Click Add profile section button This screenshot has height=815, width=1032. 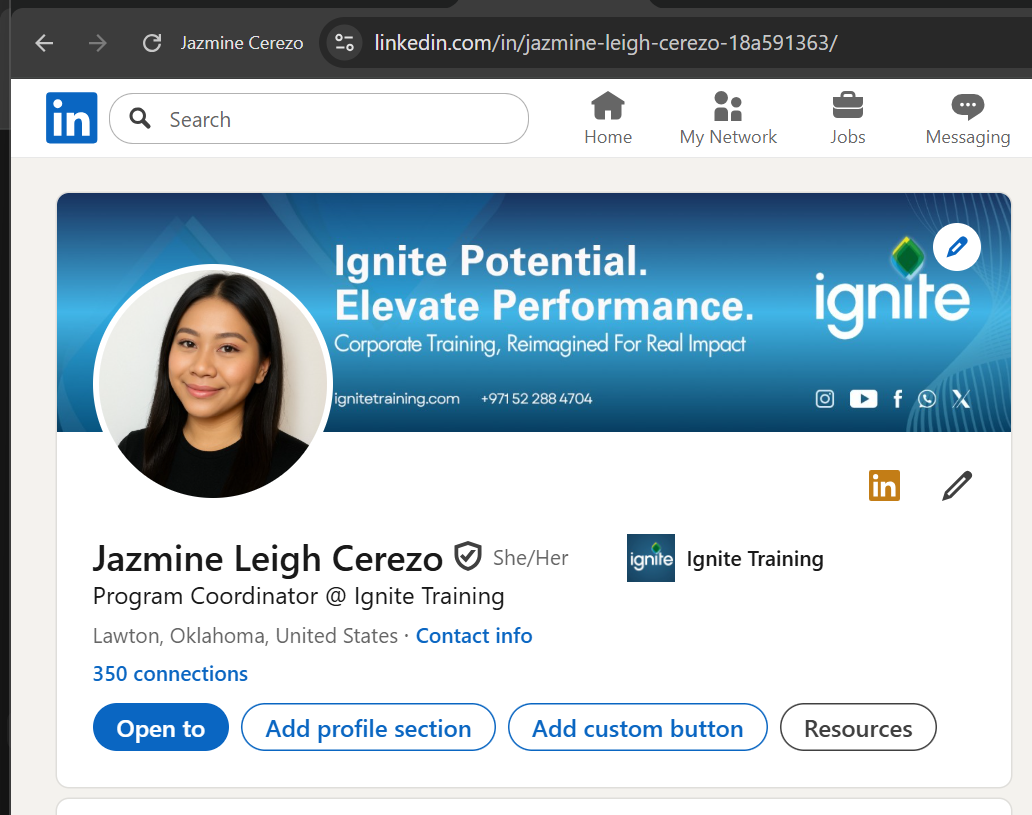368,727
